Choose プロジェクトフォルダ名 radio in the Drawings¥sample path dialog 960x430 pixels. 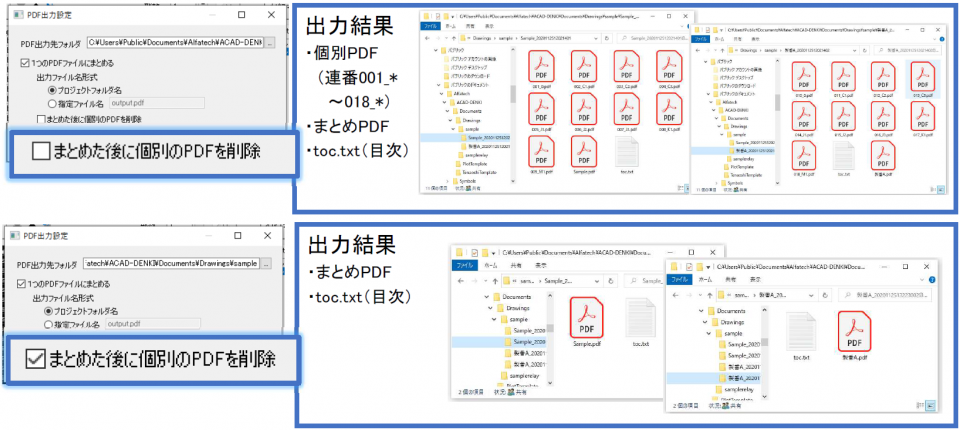[x=47, y=311]
